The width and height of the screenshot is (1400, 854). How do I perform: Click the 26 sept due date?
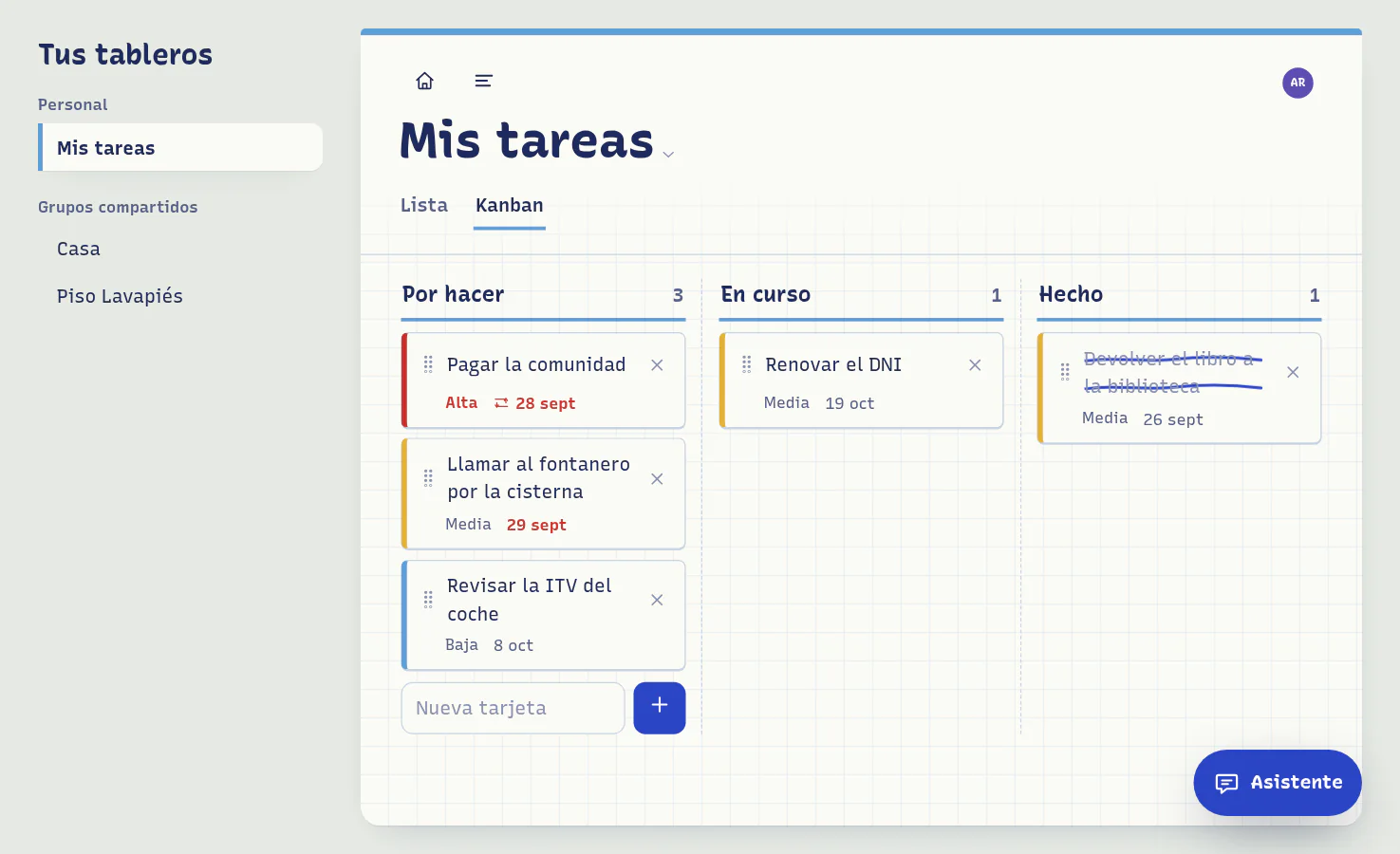[1173, 419]
